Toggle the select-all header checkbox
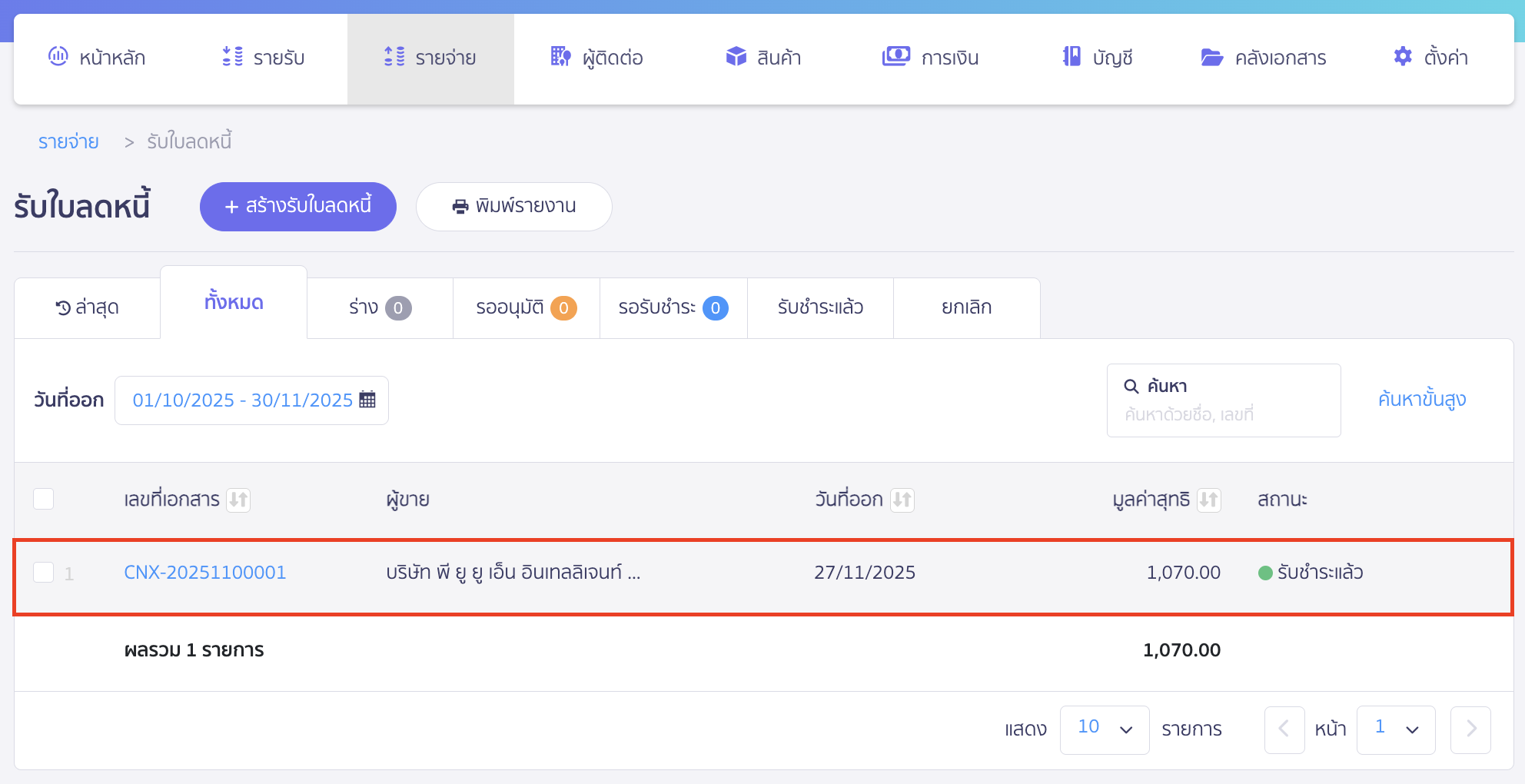 click(44, 499)
